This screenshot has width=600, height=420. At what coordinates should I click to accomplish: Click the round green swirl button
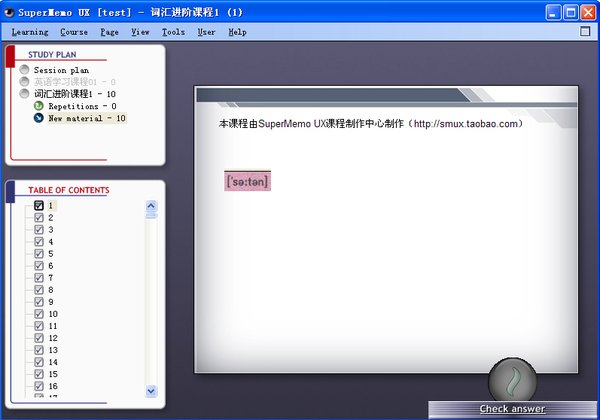(512, 380)
